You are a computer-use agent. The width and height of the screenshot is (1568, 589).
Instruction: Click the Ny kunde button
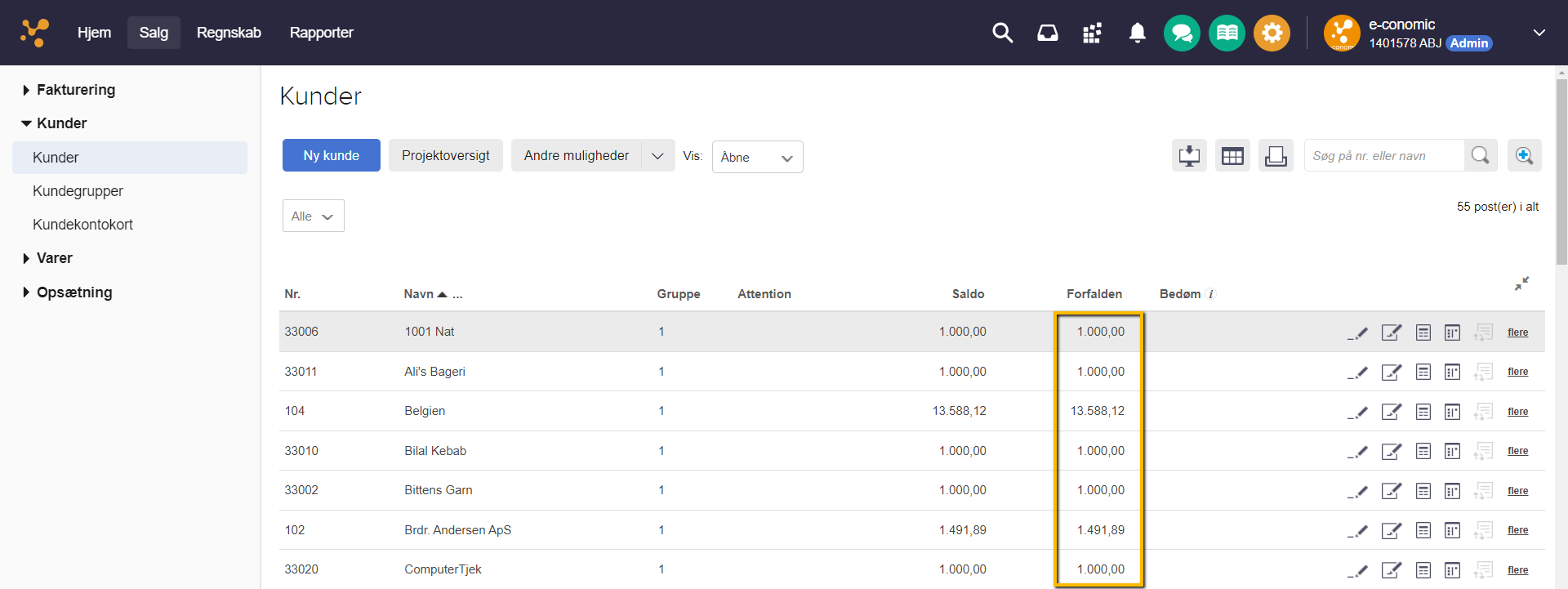pos(331,156)
